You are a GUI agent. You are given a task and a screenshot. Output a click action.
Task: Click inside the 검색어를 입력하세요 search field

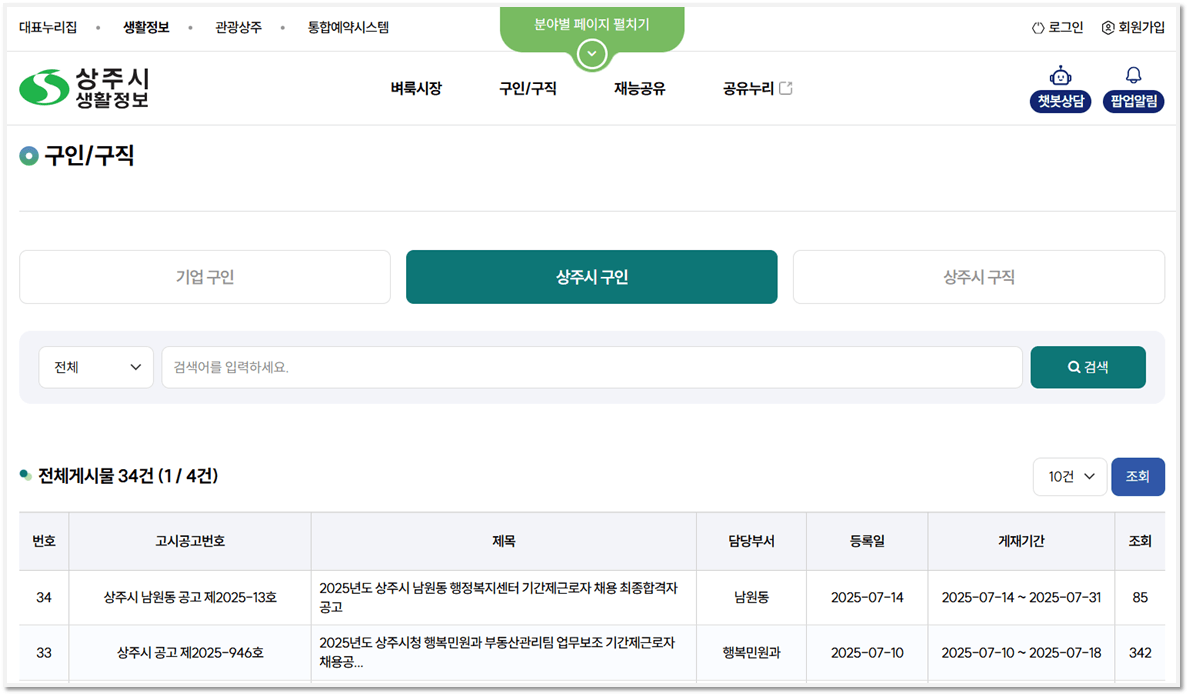[590, 367]
